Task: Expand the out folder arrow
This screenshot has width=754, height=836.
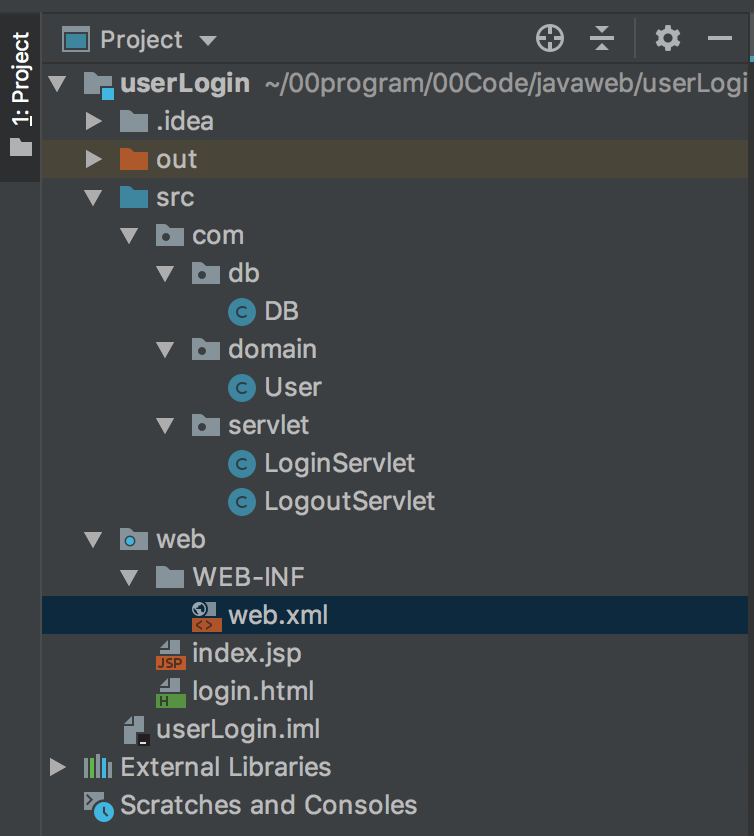Action: pos(94,159)
